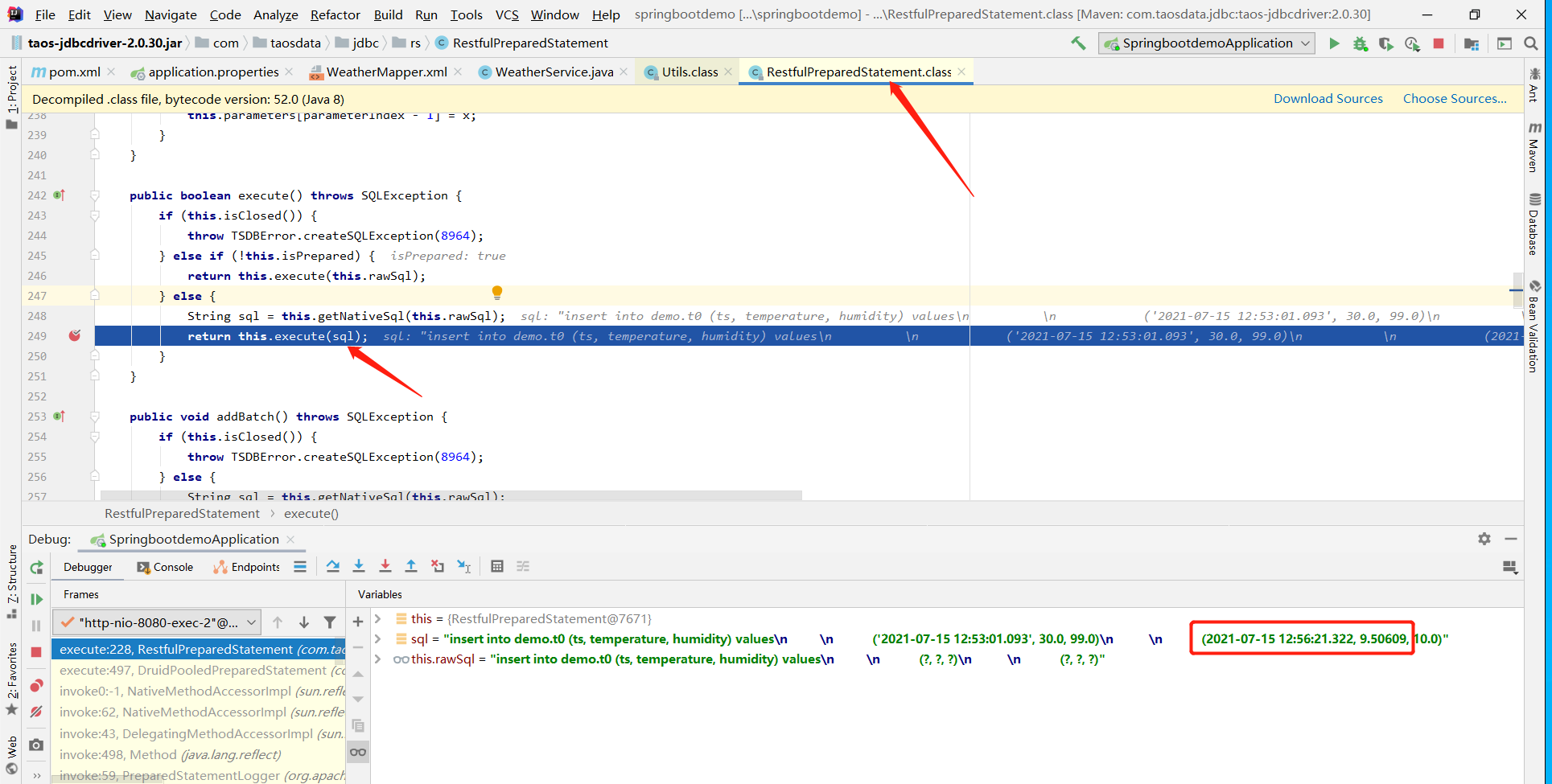Click the Download Sources link

coord(1328,97)
